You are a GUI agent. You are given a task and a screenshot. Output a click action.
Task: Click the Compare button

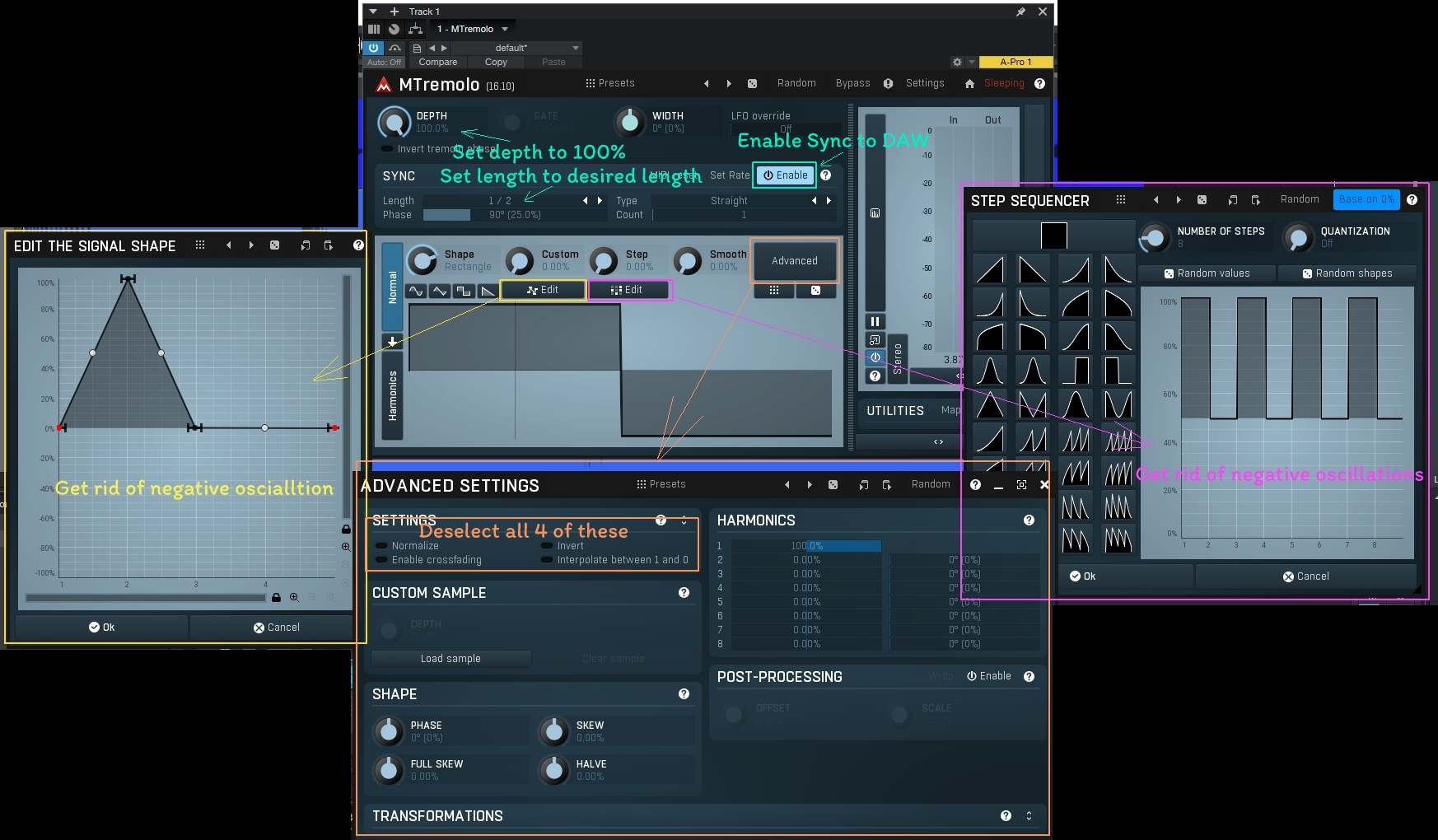437,62
